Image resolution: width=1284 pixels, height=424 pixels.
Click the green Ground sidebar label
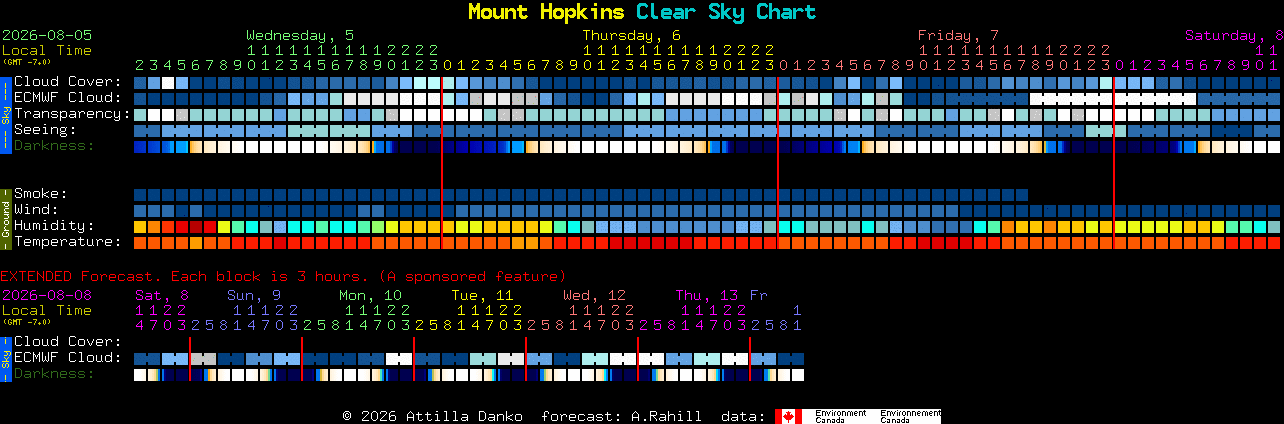5,218
